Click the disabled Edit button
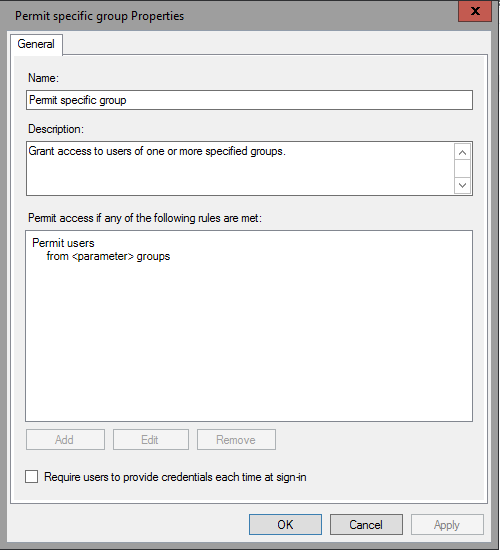Viewport: 500px width, 550px height. coord(151,440)
